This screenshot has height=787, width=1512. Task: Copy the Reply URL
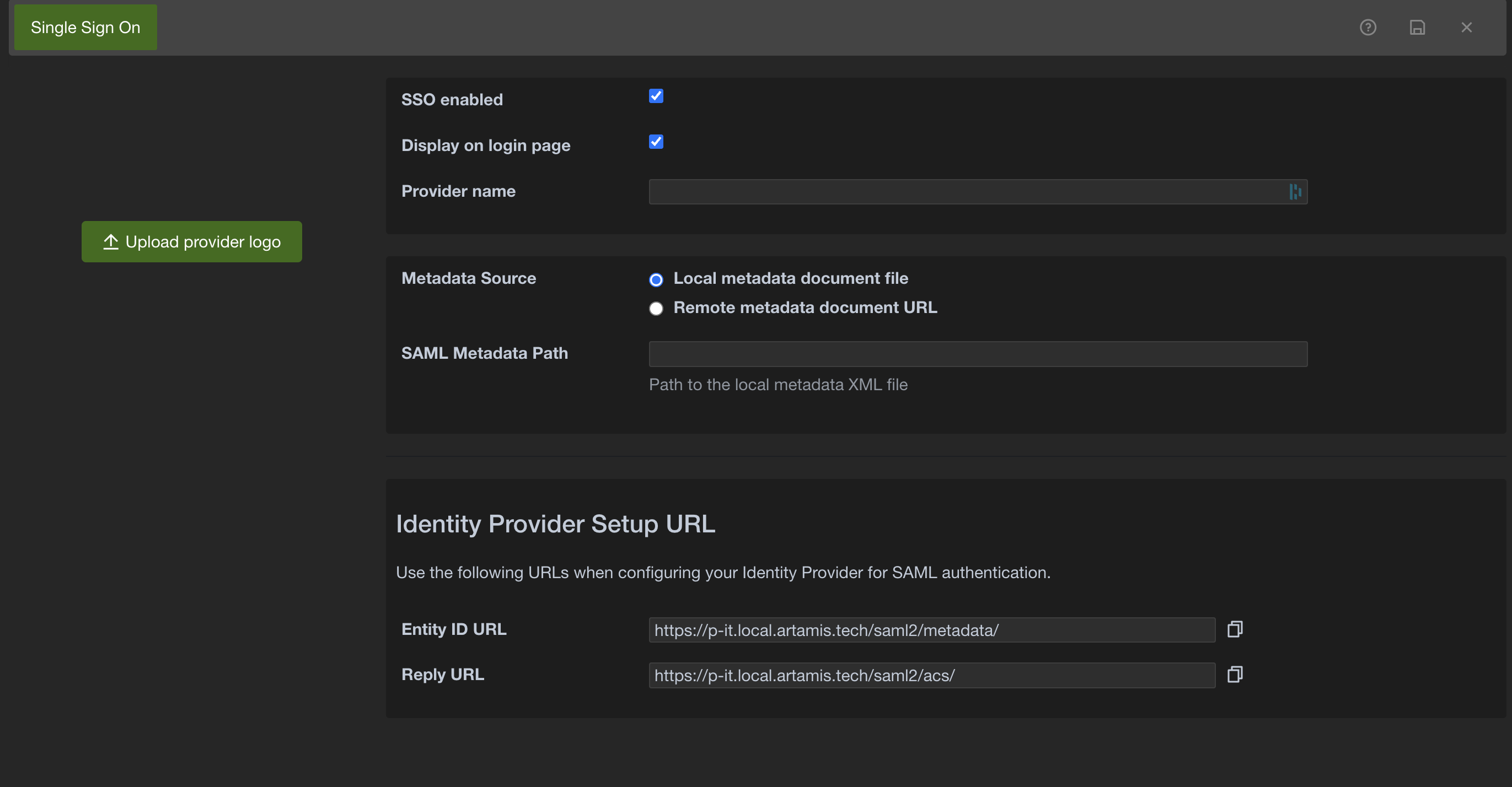click(1235, 675)
